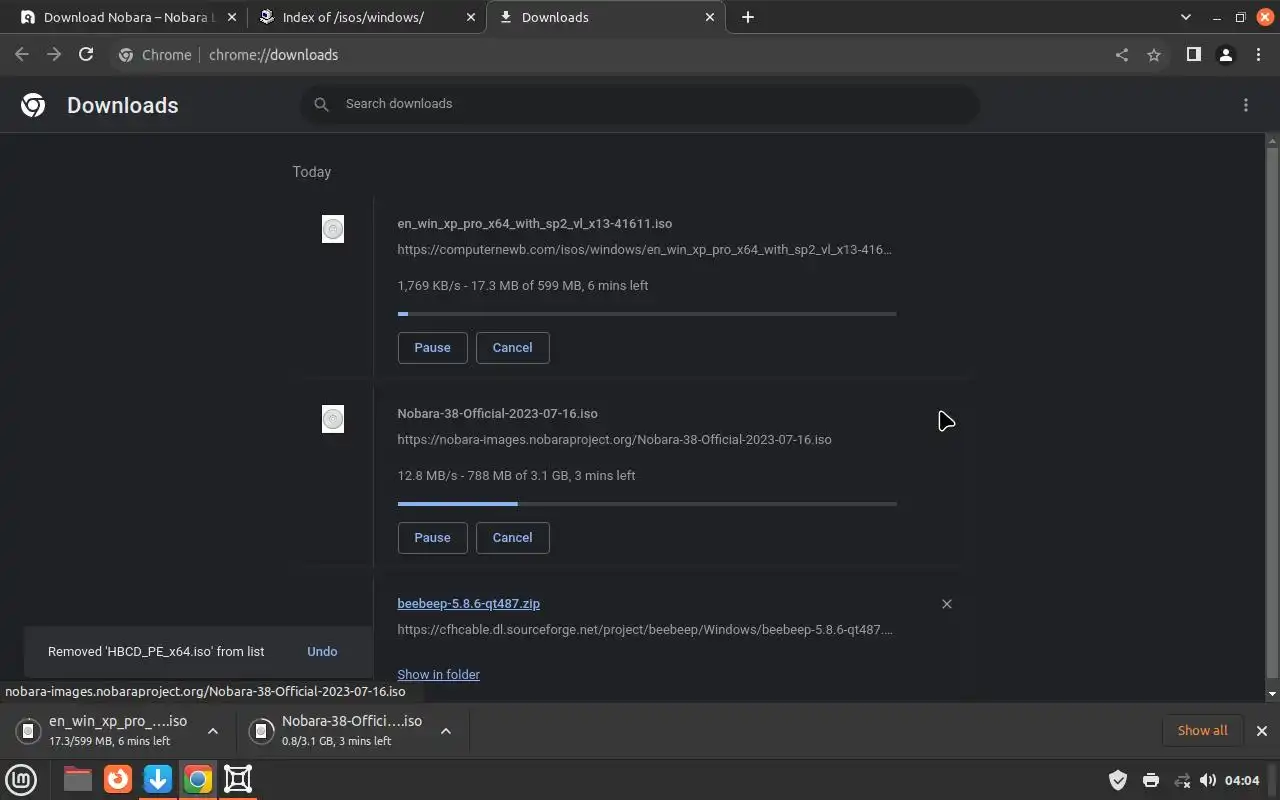Click the en_win_xp_pro download progress bar
The width and height of the screenshot is (1280, 800).
[647, 314]
